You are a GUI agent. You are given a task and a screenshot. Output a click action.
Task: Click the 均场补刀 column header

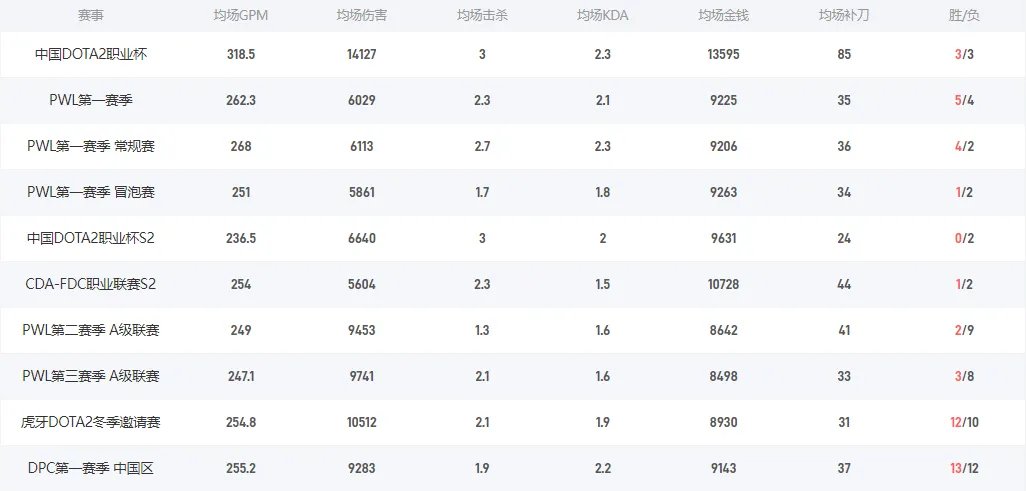click(x=844, y=16)
